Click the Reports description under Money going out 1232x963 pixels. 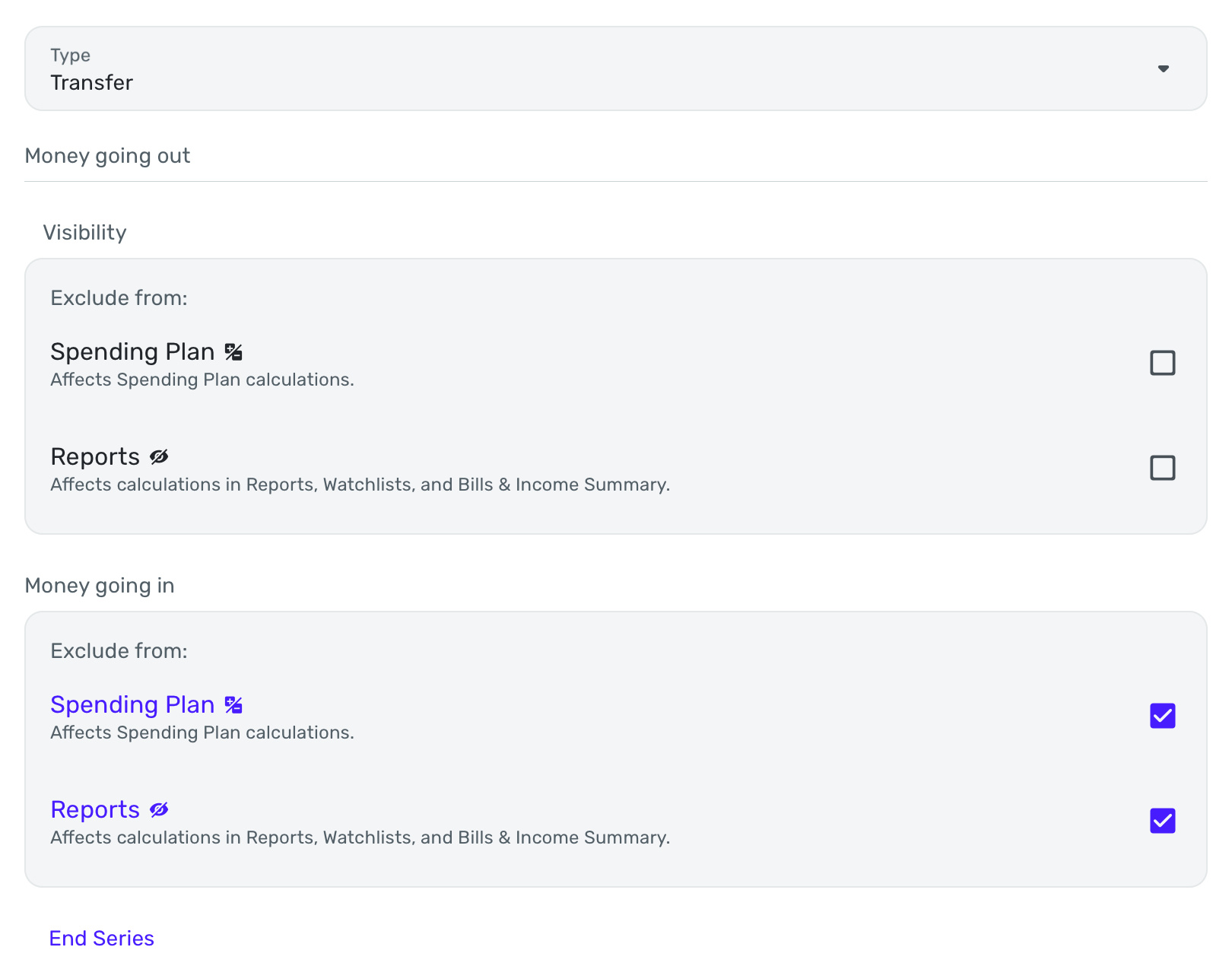click(x=360, y=485)
